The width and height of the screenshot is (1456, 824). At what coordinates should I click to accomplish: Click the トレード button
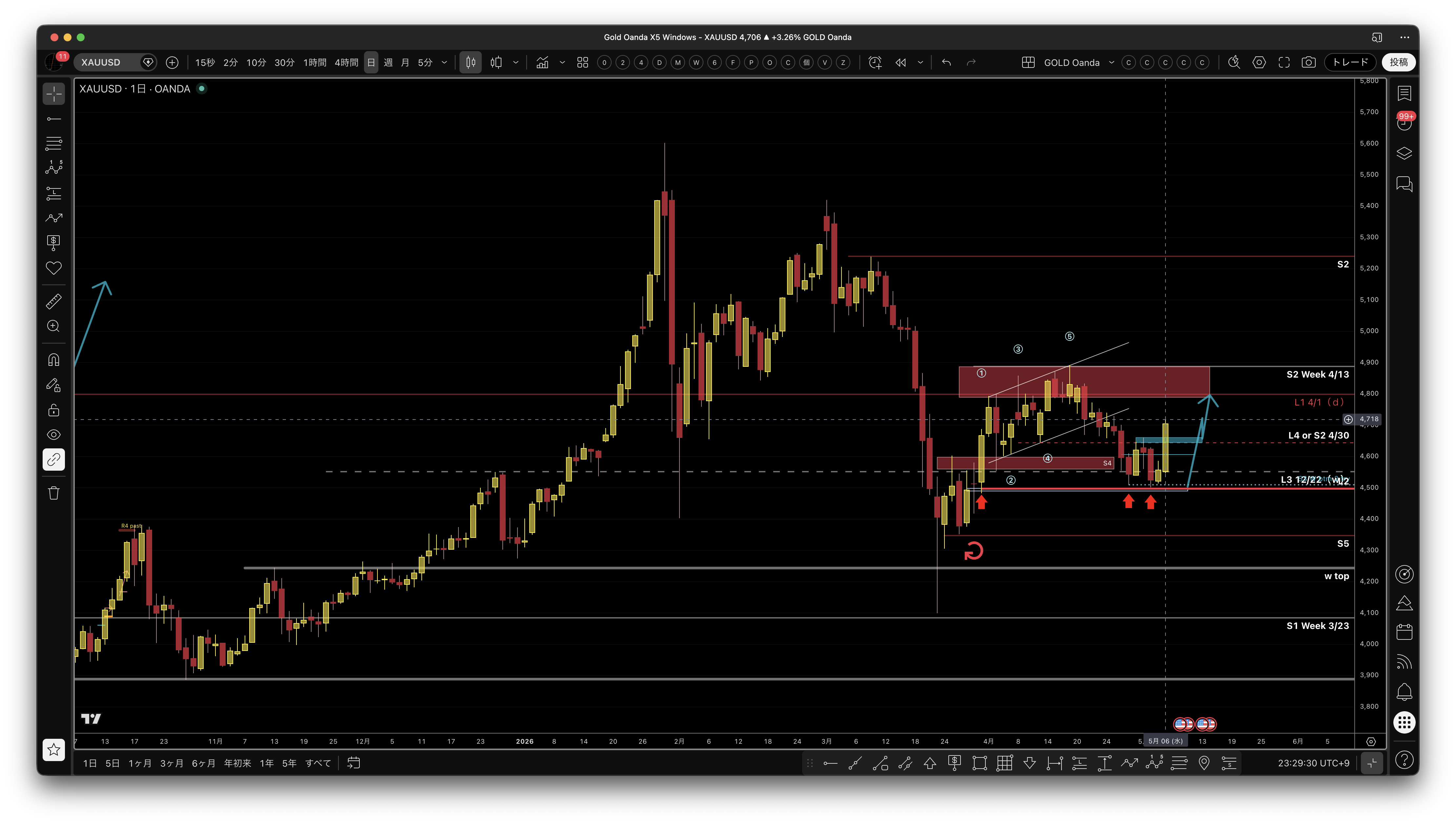pyautogui.click(x=1350, y=62)
